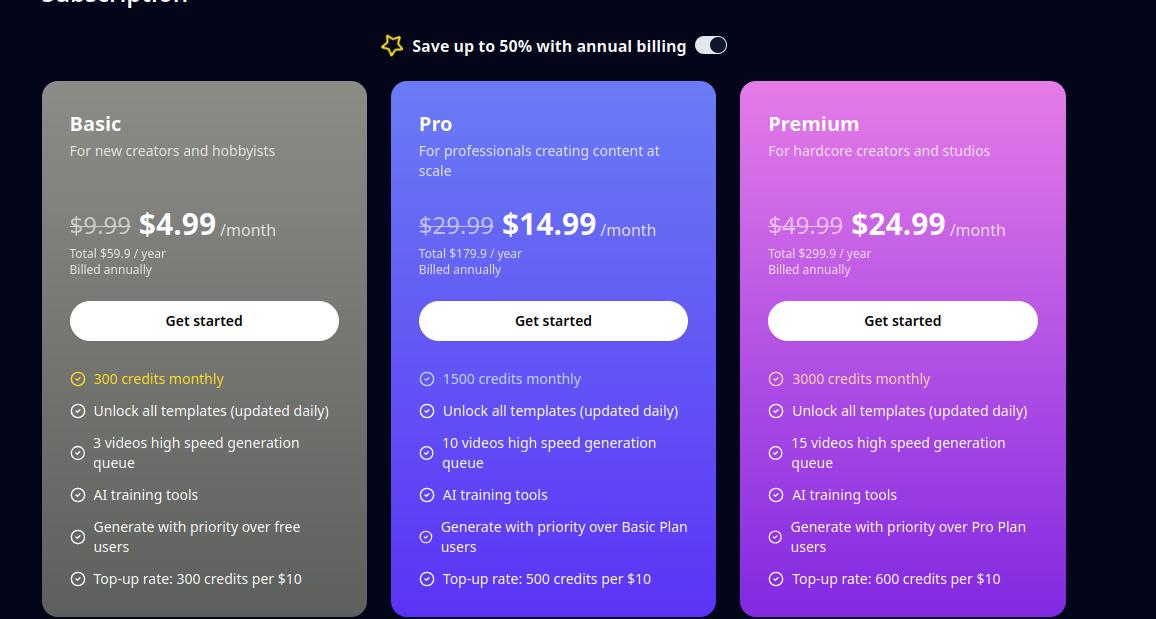Choose Get started under the Pro plan
The height and width of the screenshot is (619, 1156).
pos(553,321)
